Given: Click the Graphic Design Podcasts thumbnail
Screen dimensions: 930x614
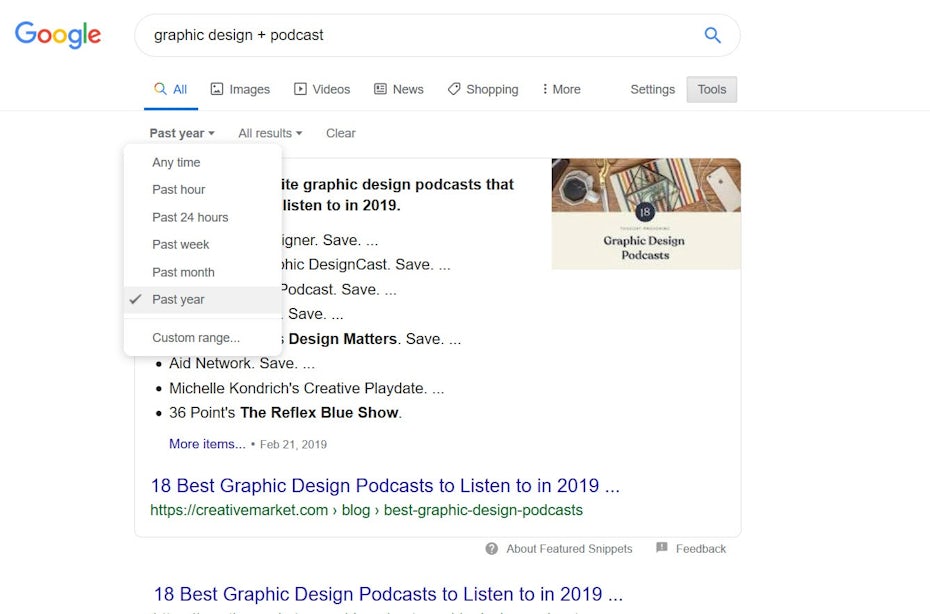Looking at the screenshot, I should 646,213.
